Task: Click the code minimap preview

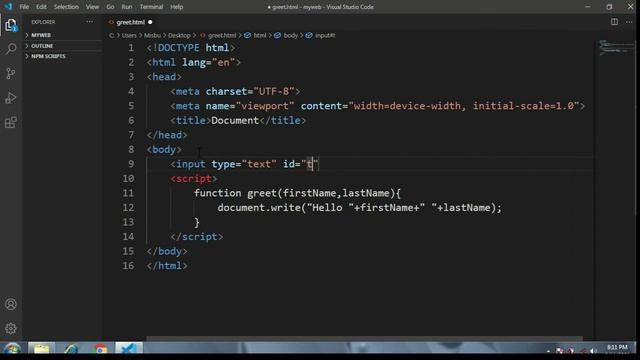Action: click(x=616, y=47)
